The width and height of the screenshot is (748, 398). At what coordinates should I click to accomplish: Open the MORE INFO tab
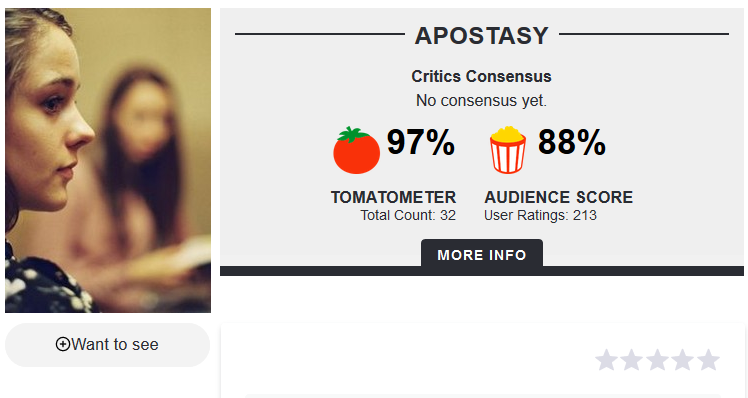(x=482, y=254)
